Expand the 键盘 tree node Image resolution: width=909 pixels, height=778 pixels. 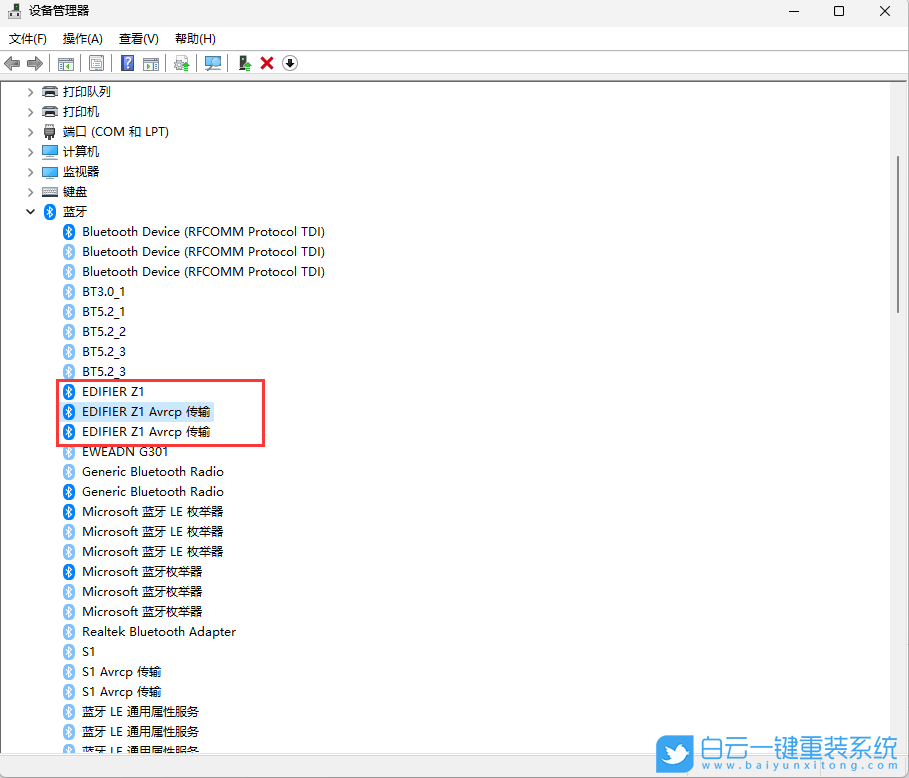point(30,191)
